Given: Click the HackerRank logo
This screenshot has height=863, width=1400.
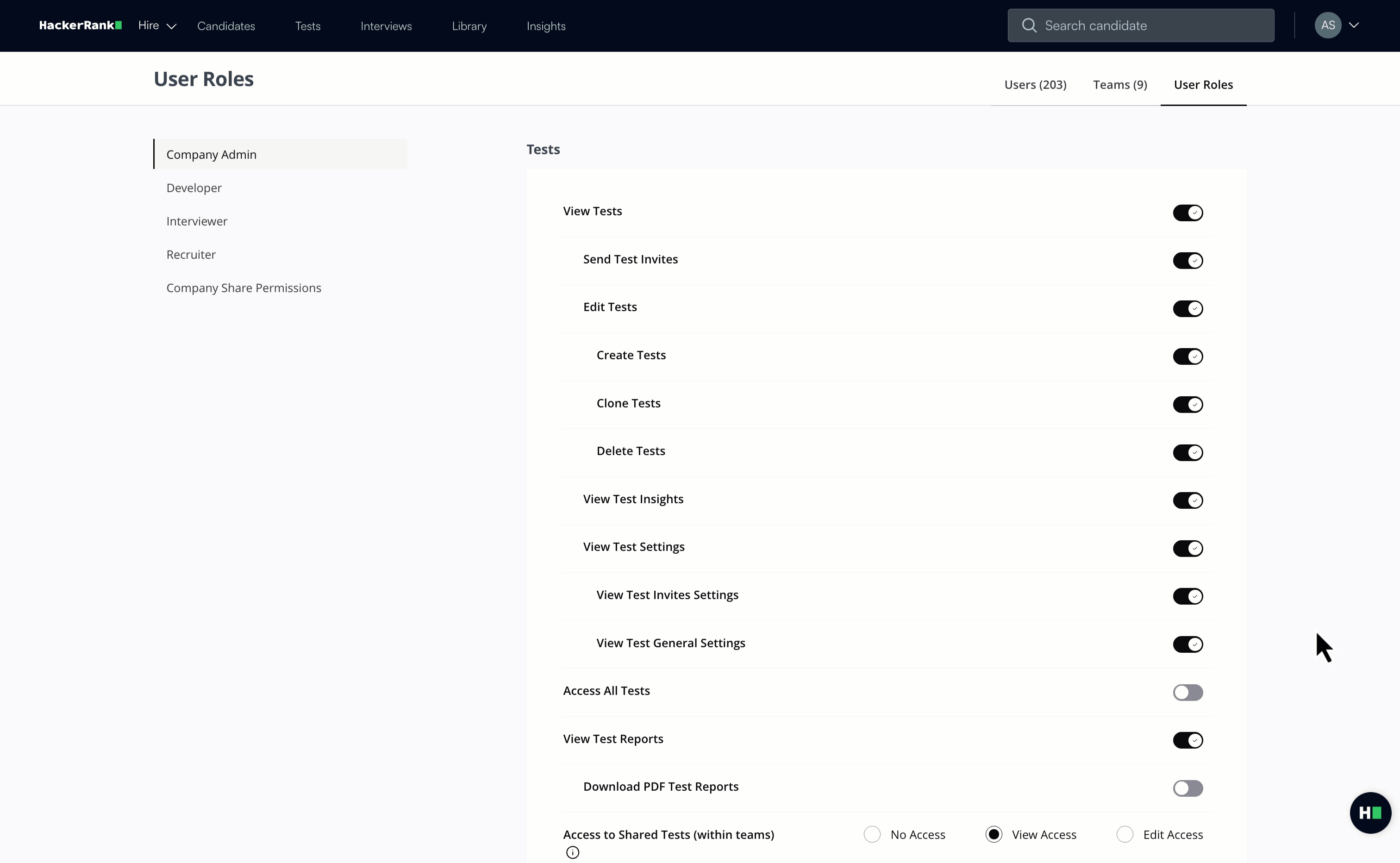Looking at the screenshot, I should click(79, 25).
